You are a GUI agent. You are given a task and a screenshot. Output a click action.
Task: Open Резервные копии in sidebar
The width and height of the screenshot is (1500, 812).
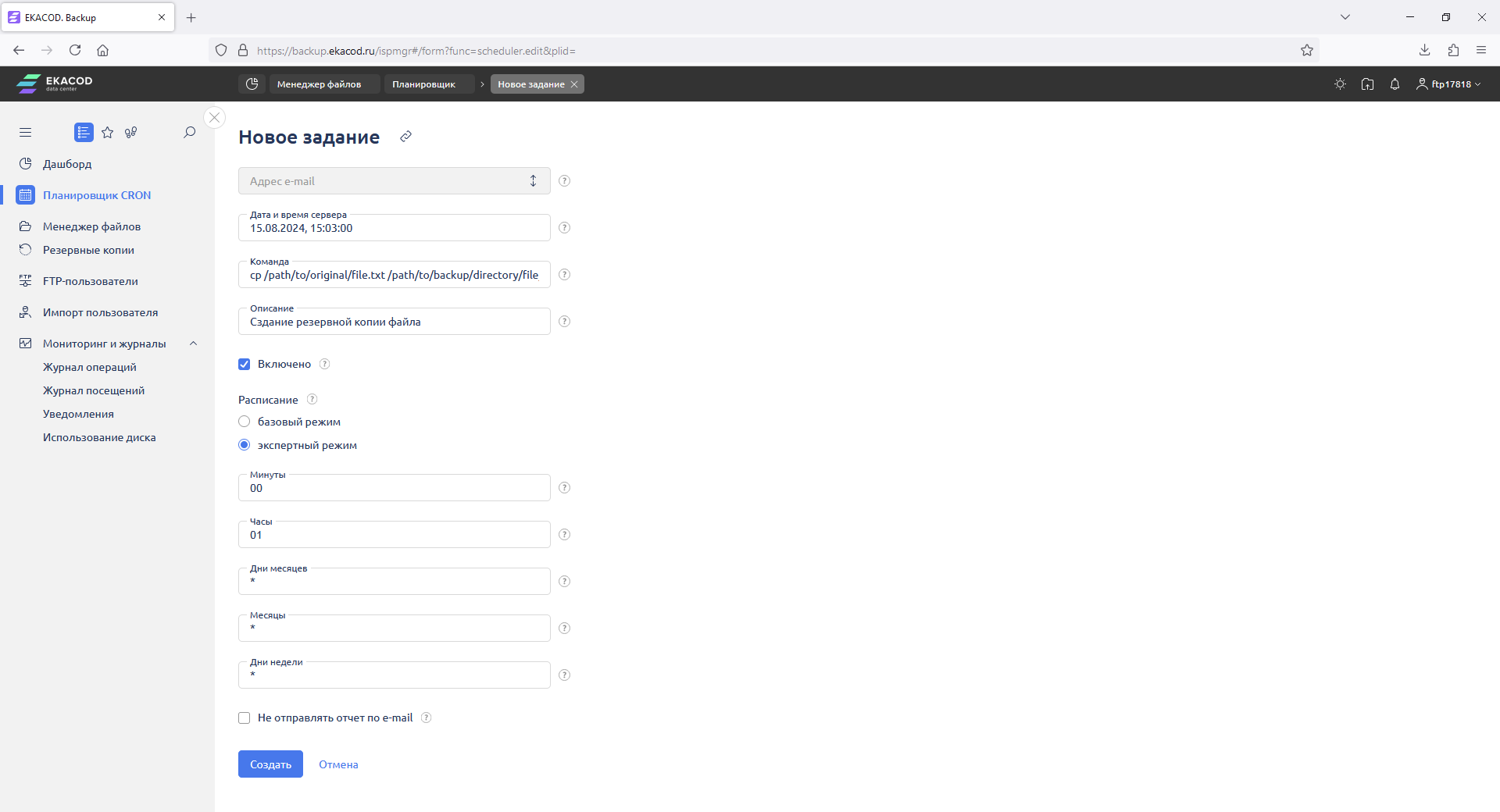(x=88, y=250)
